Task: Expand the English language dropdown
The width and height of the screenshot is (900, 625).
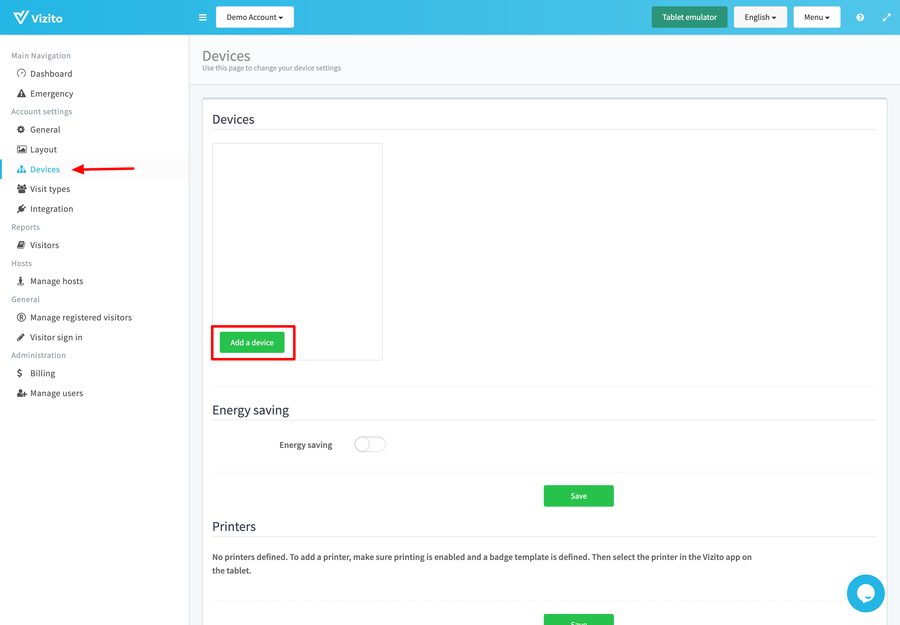Action: tap(760, 17)
